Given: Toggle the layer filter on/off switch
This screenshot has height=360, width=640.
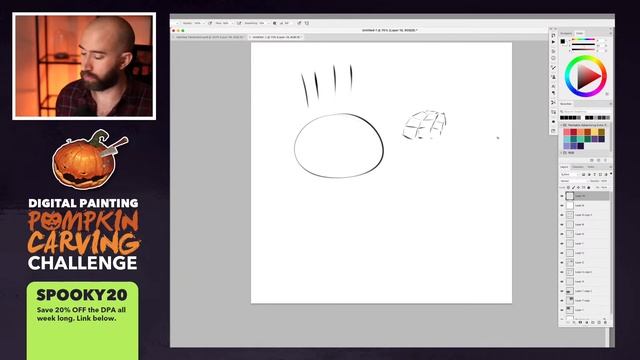Looking at the screenshot, I should pyautogui.click(x=611, y=174).
